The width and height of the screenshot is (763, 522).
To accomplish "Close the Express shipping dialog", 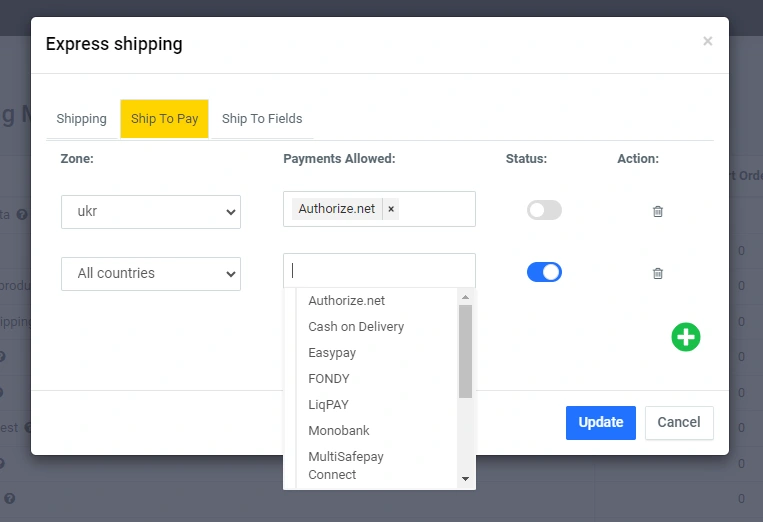I will click(707, 41).
